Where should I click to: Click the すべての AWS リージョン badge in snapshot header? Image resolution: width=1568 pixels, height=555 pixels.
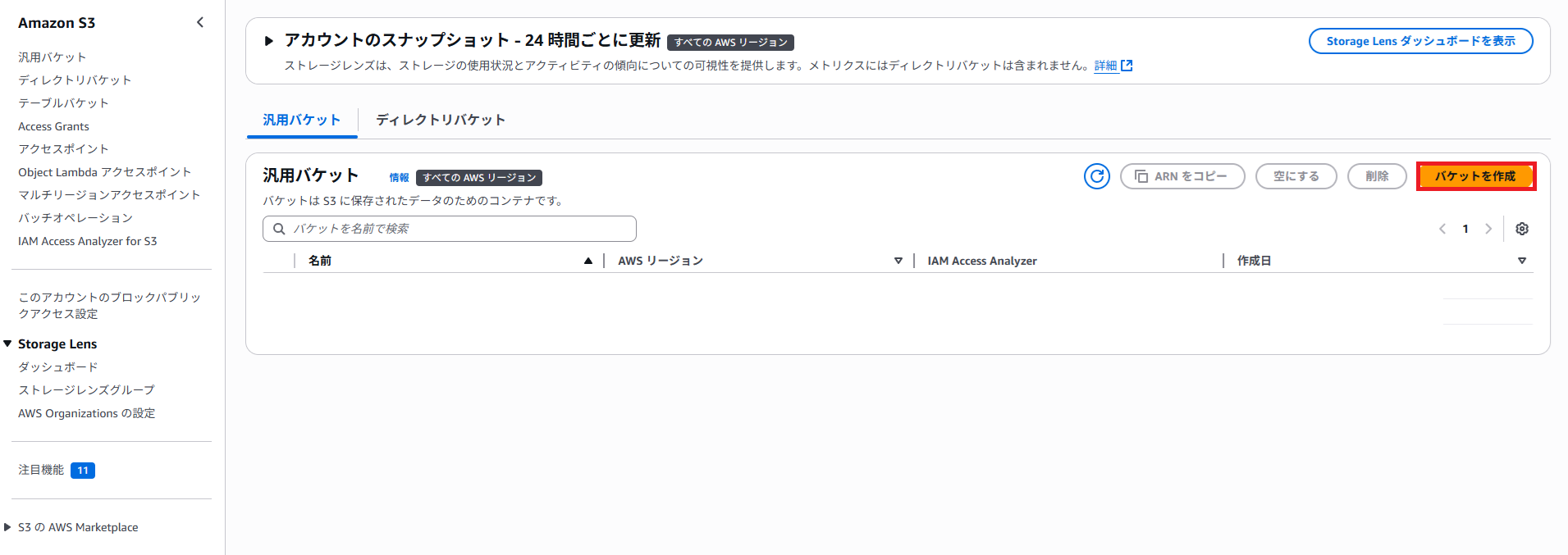click(x=730, y=43)
